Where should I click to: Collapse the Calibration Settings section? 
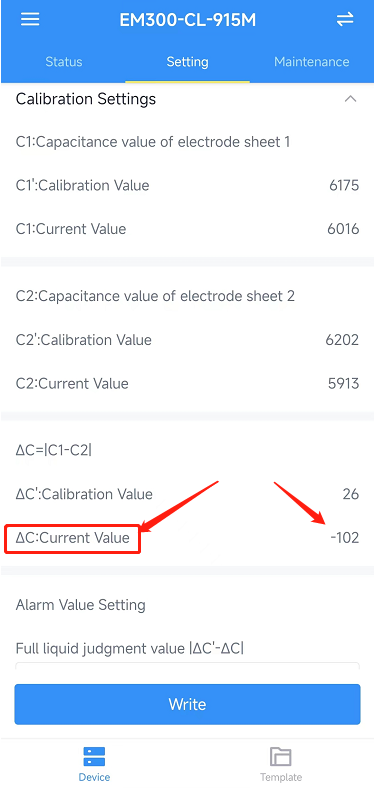(x=350, y=99)
